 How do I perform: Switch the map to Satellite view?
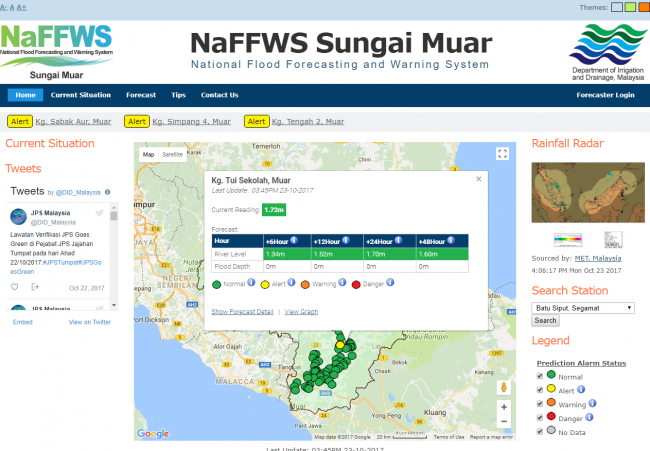tap(173, 155)
